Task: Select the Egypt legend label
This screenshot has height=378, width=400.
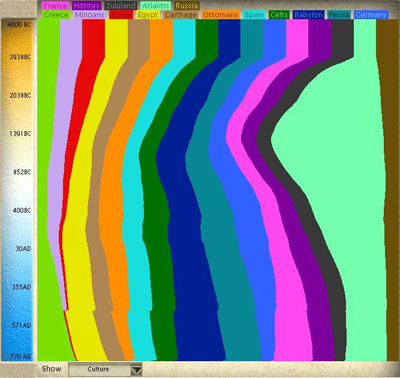Action: [x=148, y=15]
